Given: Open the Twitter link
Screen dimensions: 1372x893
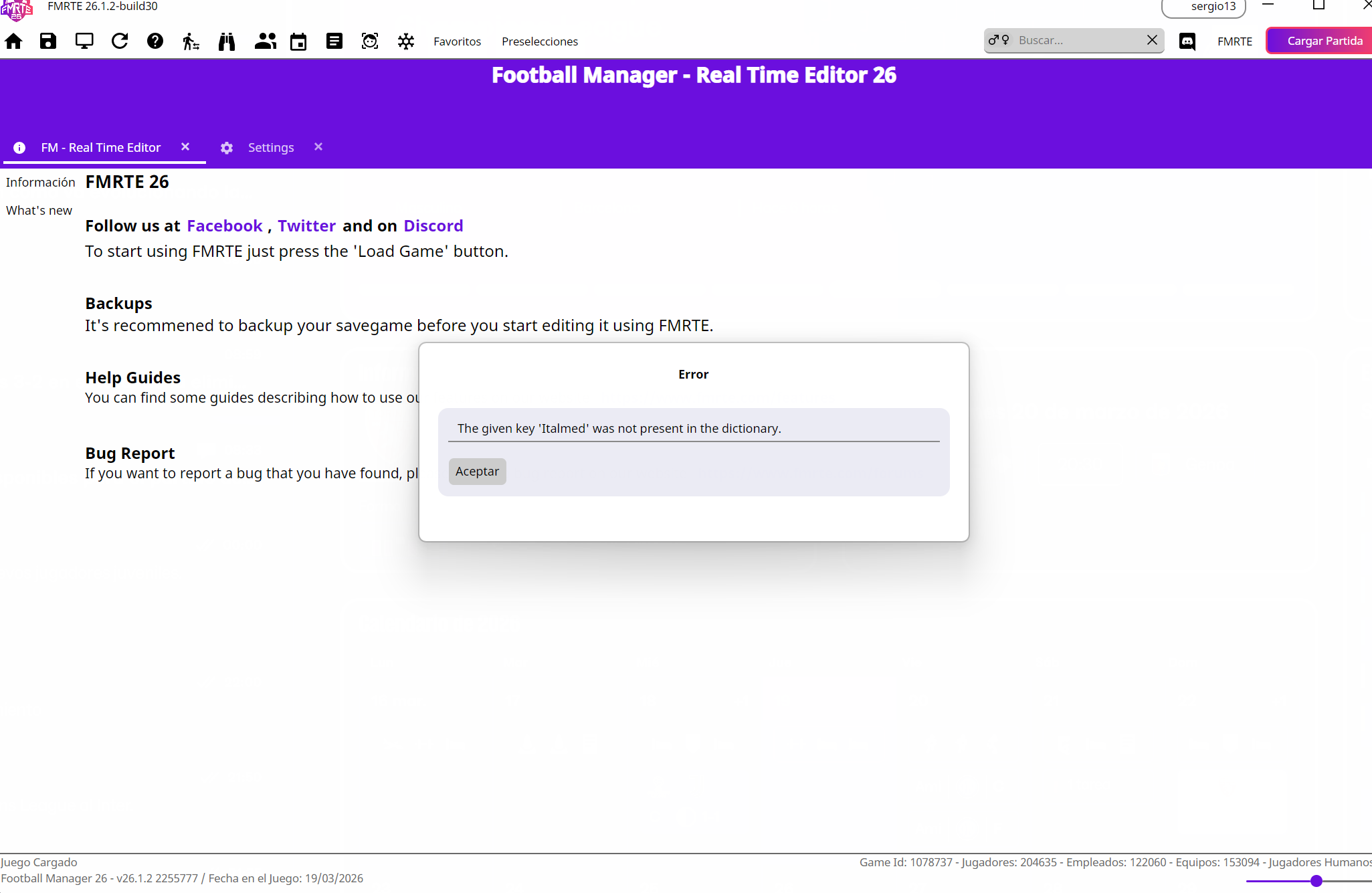Looking at the screenshot, I should pyautogui.click(x=307, y=226).
